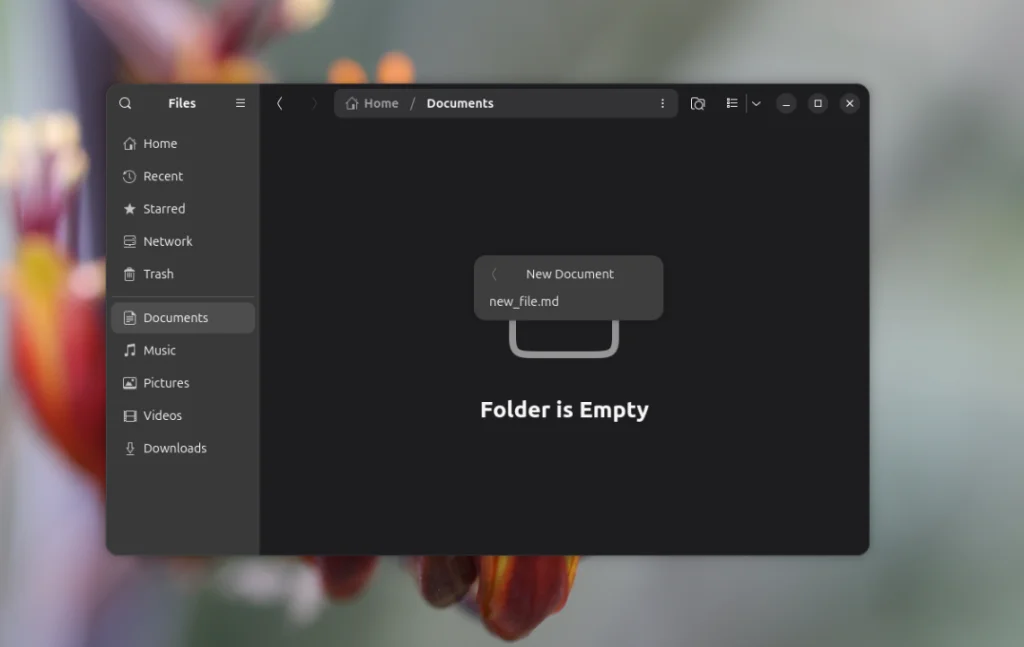Click the New Document menu header
This screenshot has height=647, width=1024.
[x=570, y=273]
